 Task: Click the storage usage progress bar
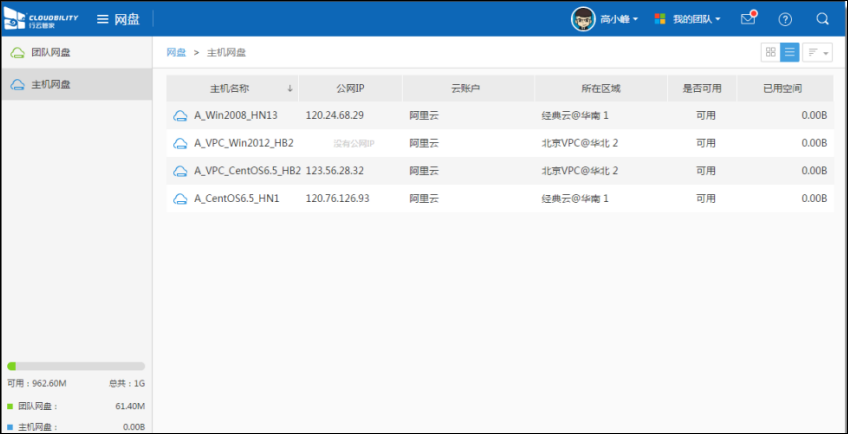click(x=76, y=366)
